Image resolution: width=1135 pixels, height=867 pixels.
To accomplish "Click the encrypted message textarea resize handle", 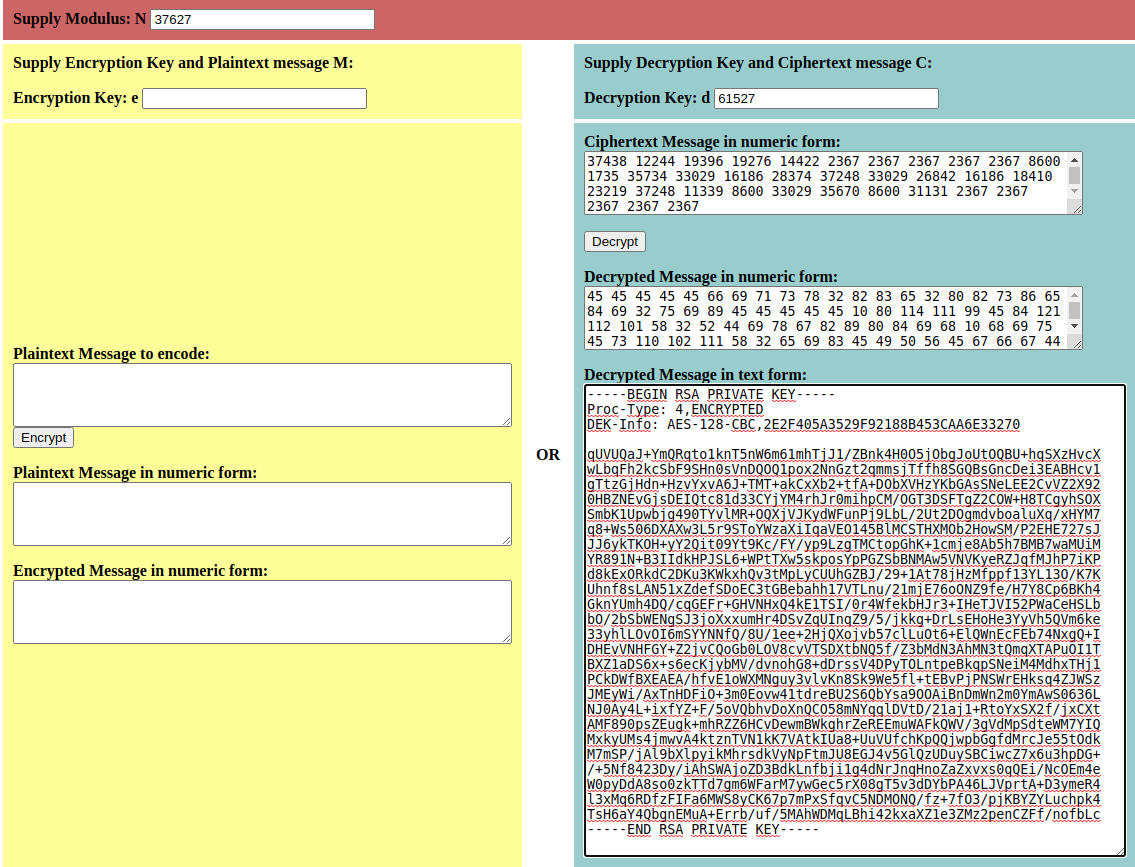I will click(506, 638).
